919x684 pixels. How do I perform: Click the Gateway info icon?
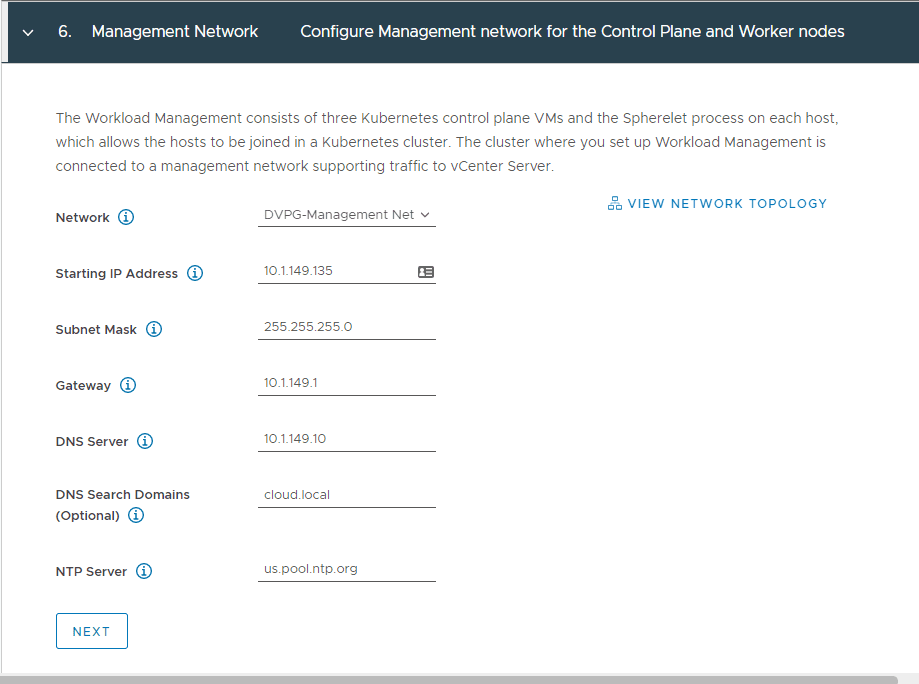pyautogui.click(x=127, y=385)
